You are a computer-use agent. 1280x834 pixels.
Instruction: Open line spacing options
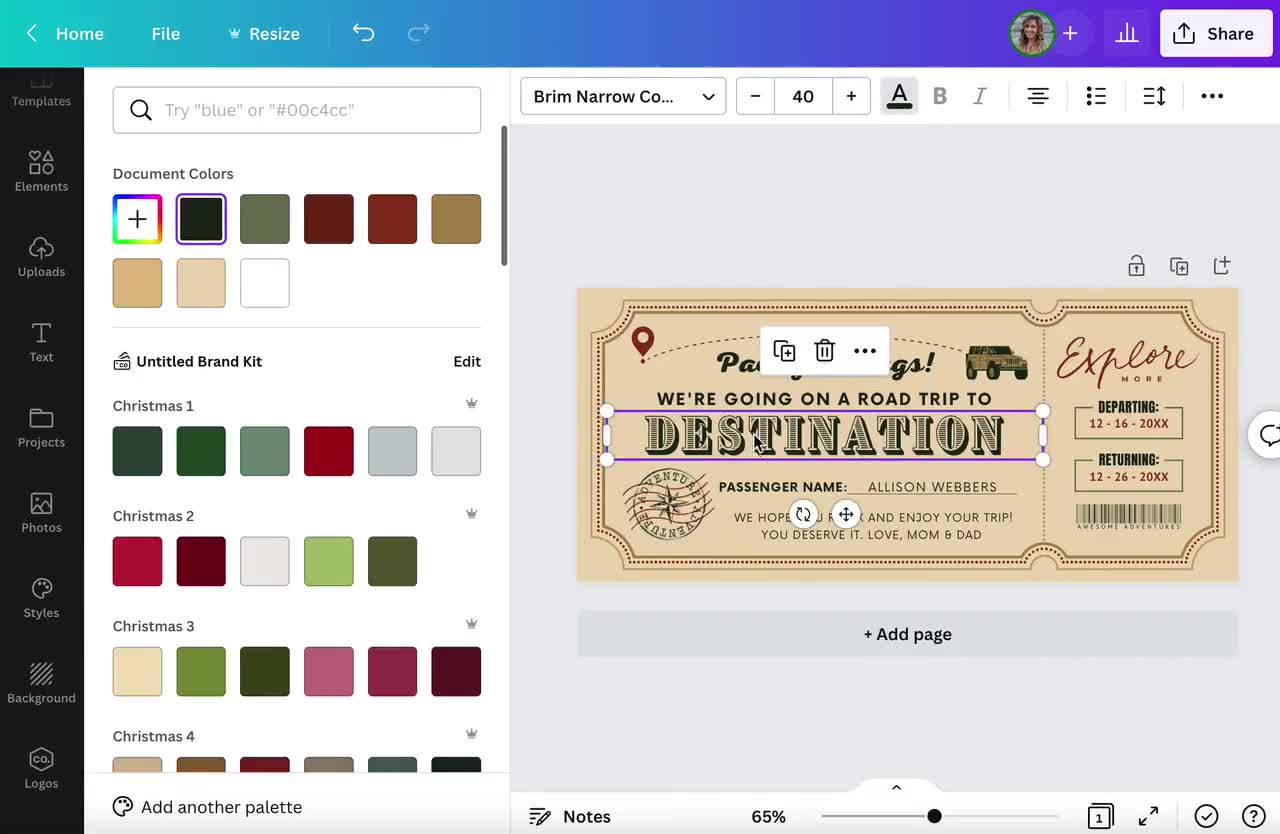[1154, 96]
